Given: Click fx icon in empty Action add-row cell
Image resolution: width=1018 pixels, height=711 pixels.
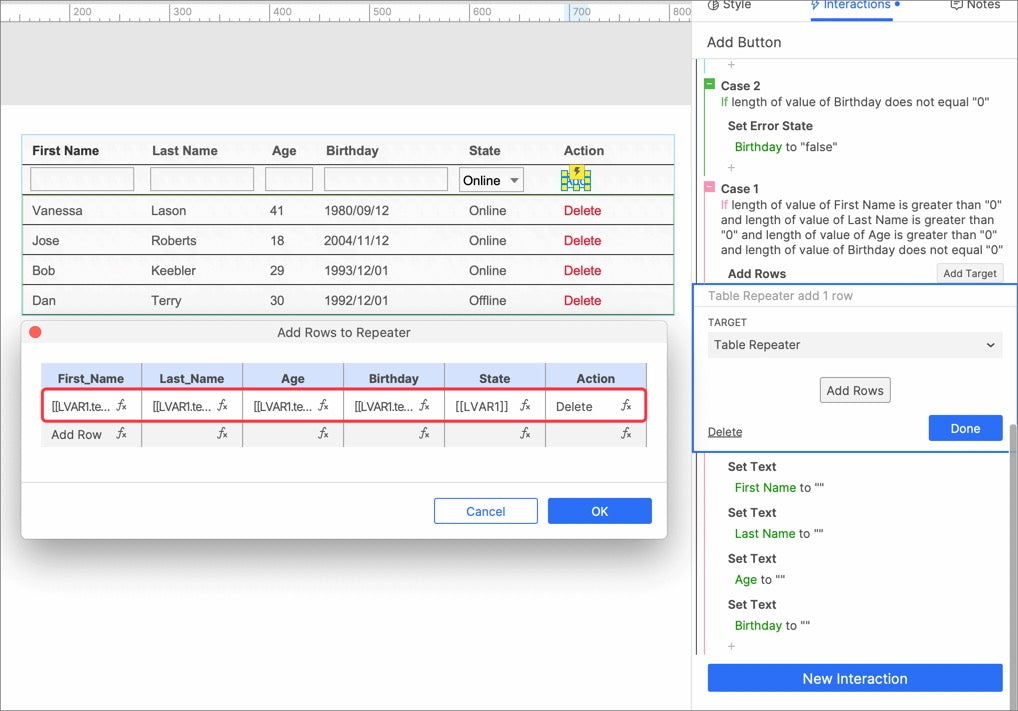Looking at the screenshot, I should click(x=626, y=434).
